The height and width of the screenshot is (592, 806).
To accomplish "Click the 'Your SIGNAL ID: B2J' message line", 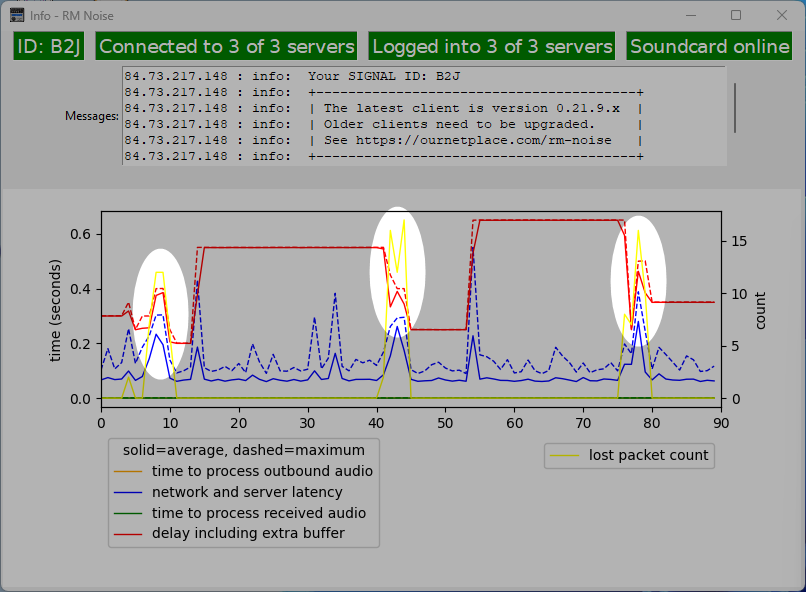I will pos(384,76).
